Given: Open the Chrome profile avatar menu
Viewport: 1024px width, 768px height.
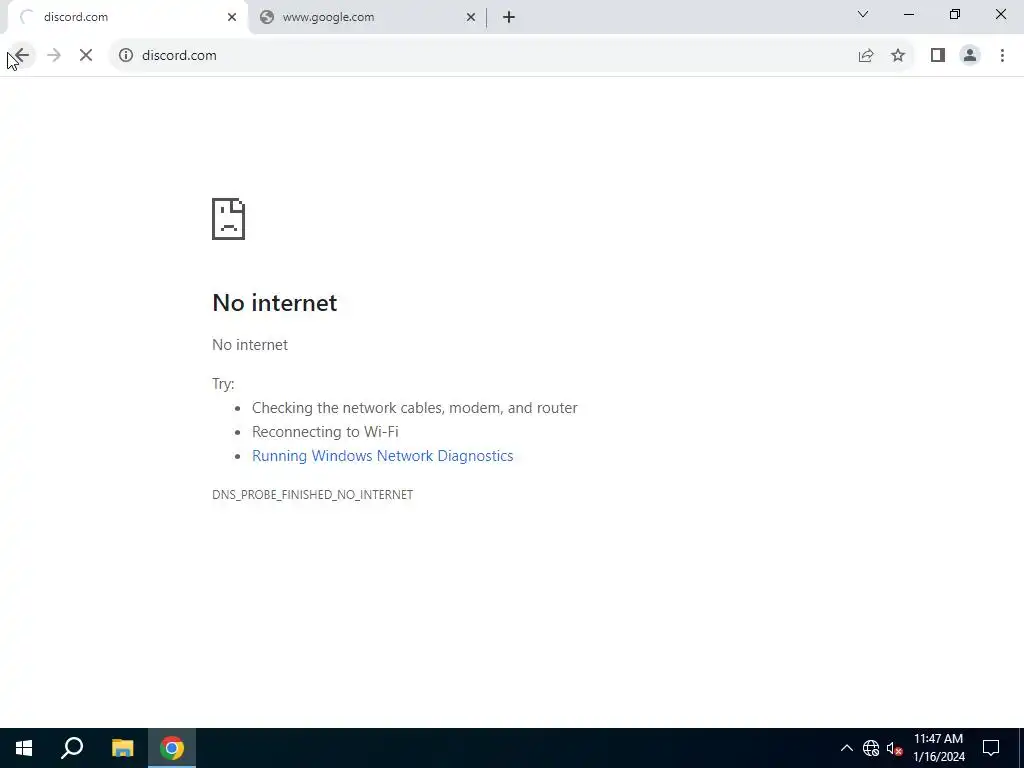Looking at the screenshot, I should pyautogui.click(x=970, y=56).
